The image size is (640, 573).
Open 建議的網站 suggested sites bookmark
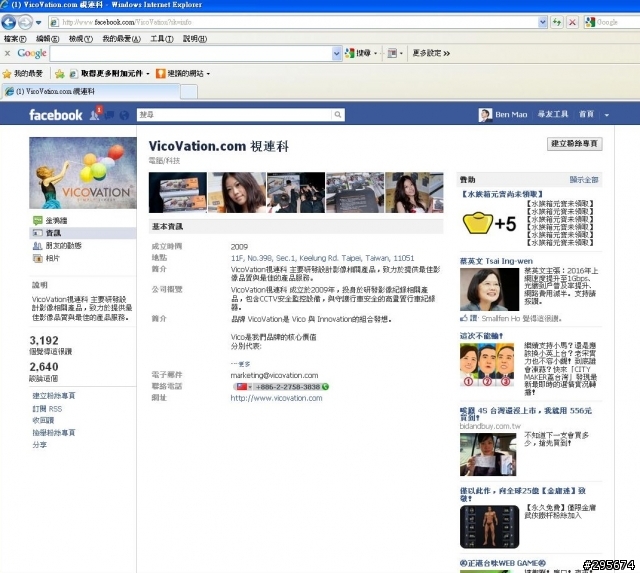(183, 73)
